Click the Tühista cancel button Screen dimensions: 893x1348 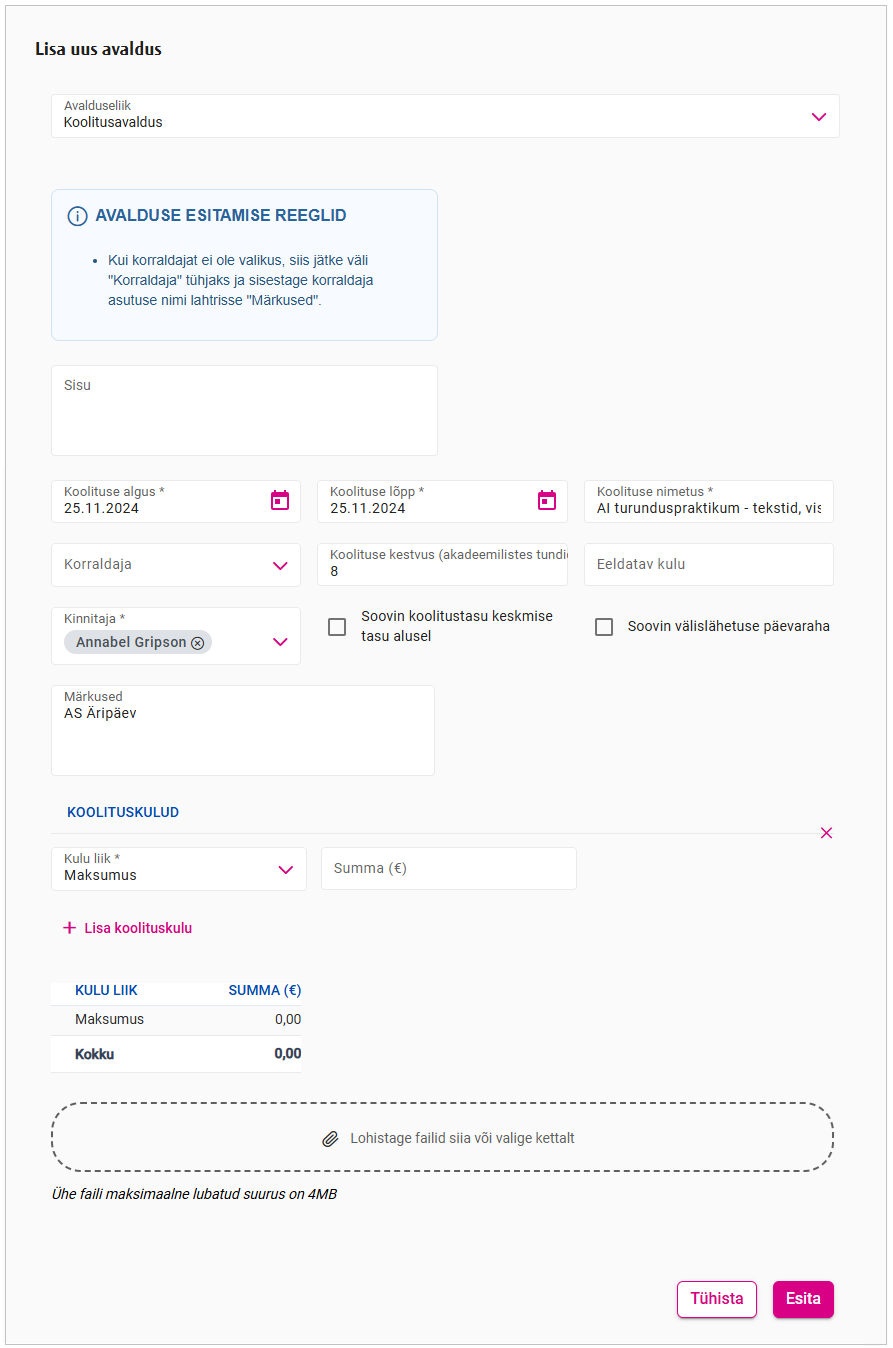click(x=716, y=1299)
